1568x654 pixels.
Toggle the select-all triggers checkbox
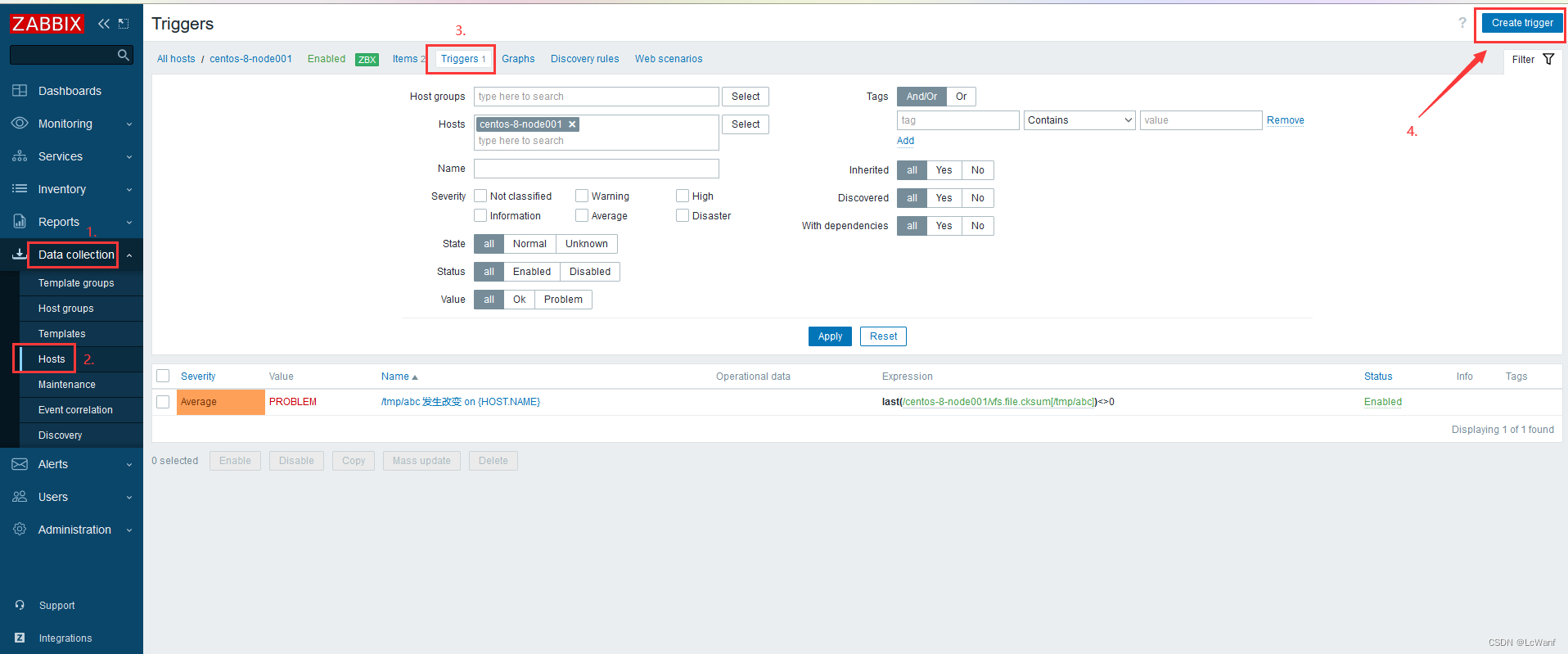(x=163, y=377)
